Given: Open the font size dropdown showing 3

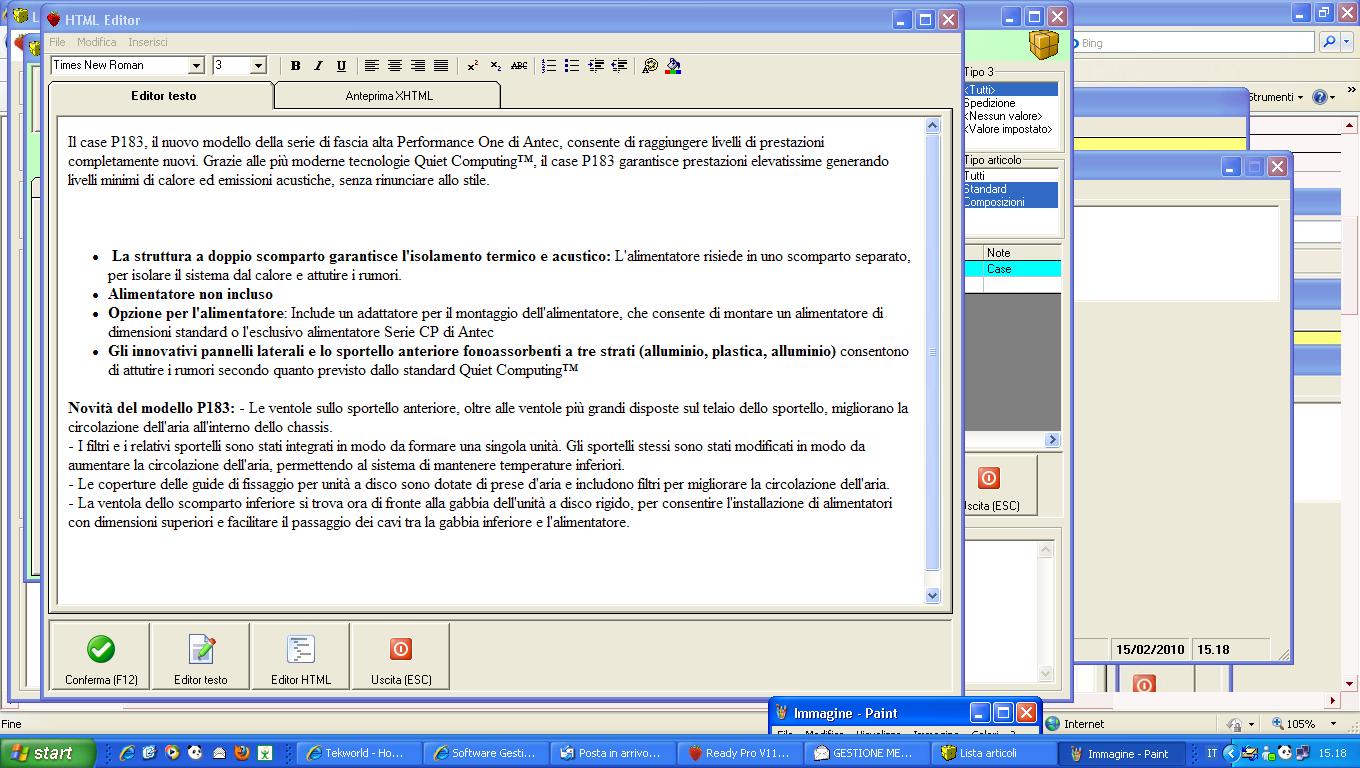Looking at the screenshot, I should 257,65.
